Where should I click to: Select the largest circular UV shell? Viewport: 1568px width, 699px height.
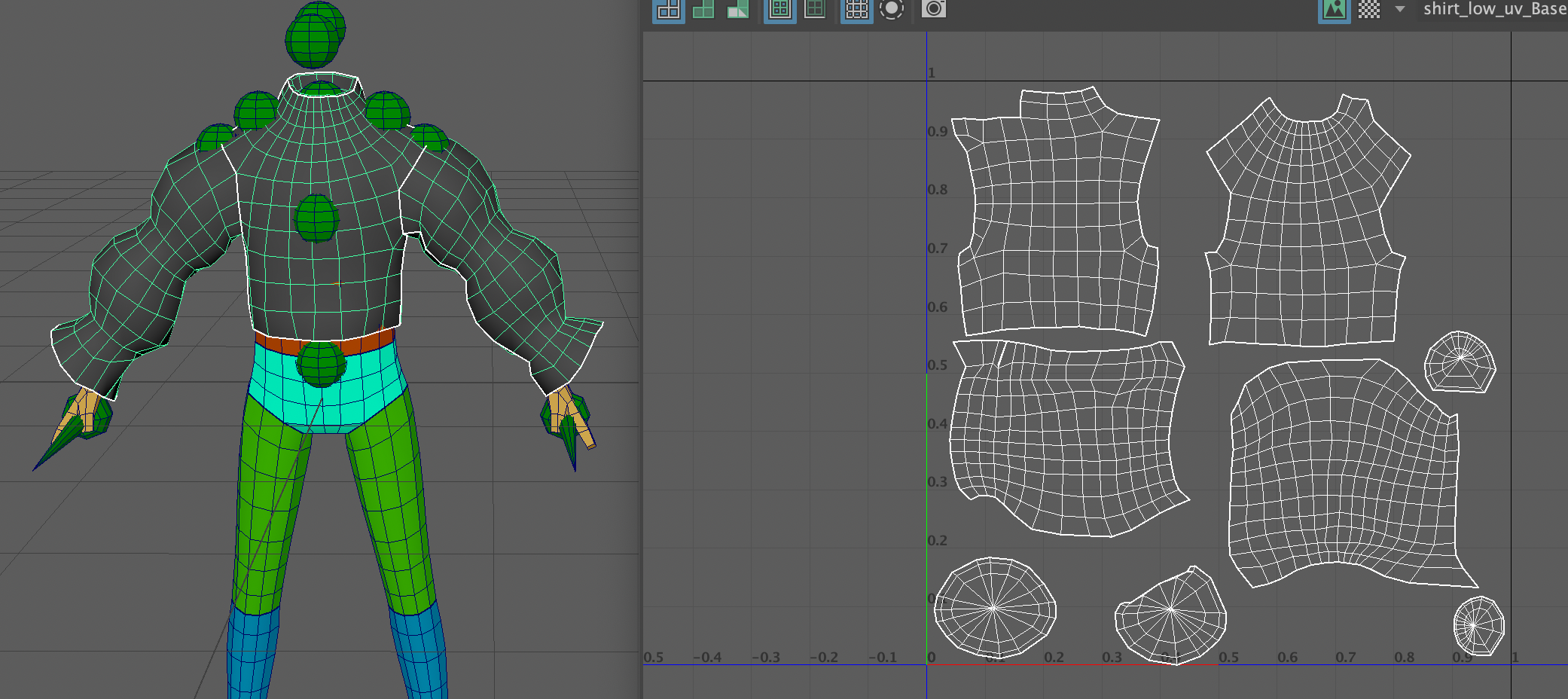click(994, 607)
